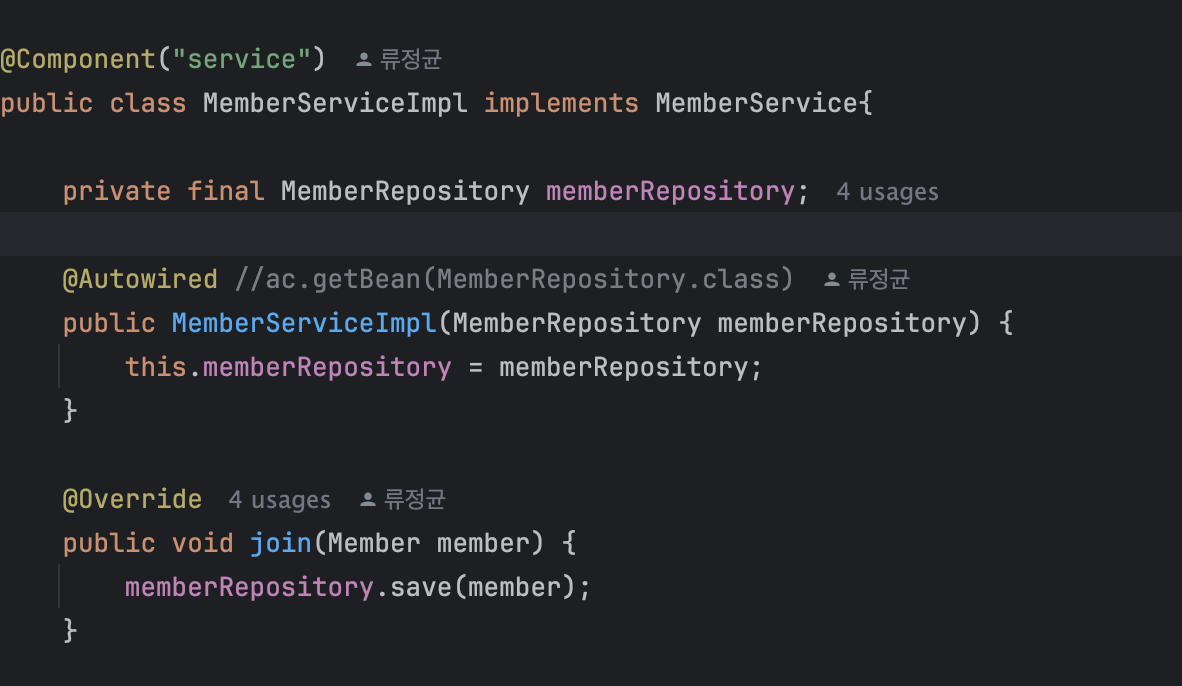
Task: Click the @Override annotation
Action: click(133, 499)
